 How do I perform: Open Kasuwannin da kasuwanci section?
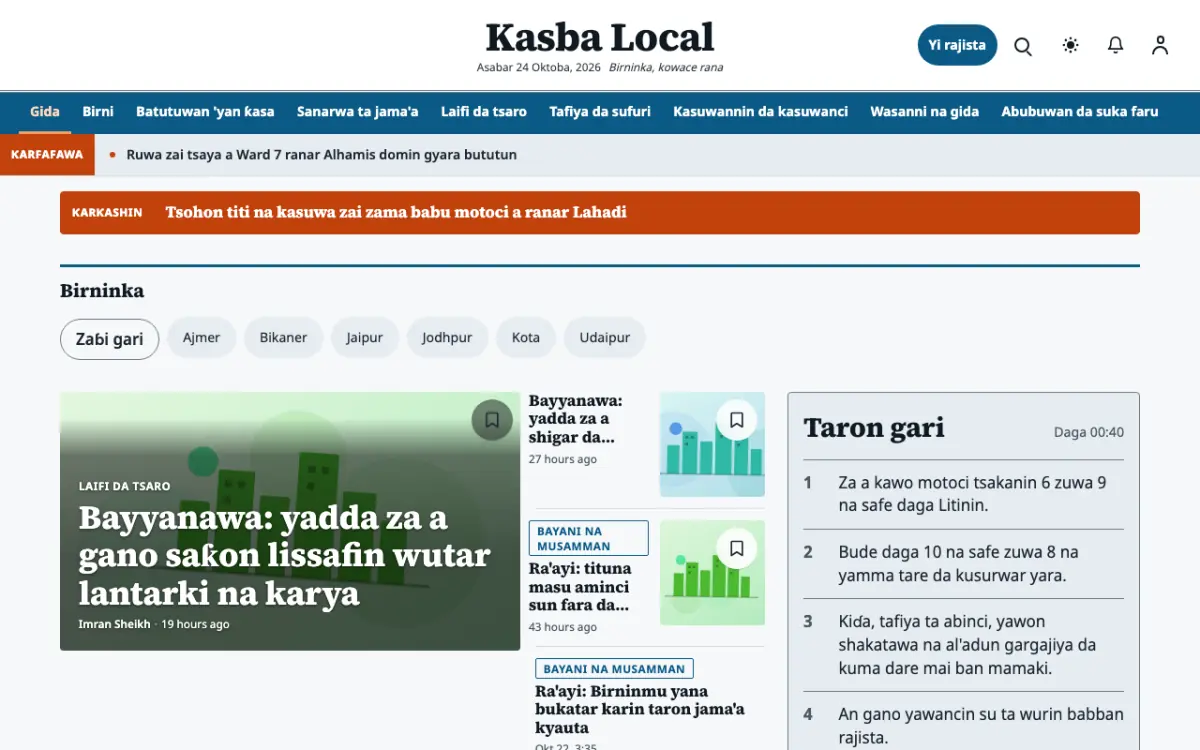[x=760, y=111]
